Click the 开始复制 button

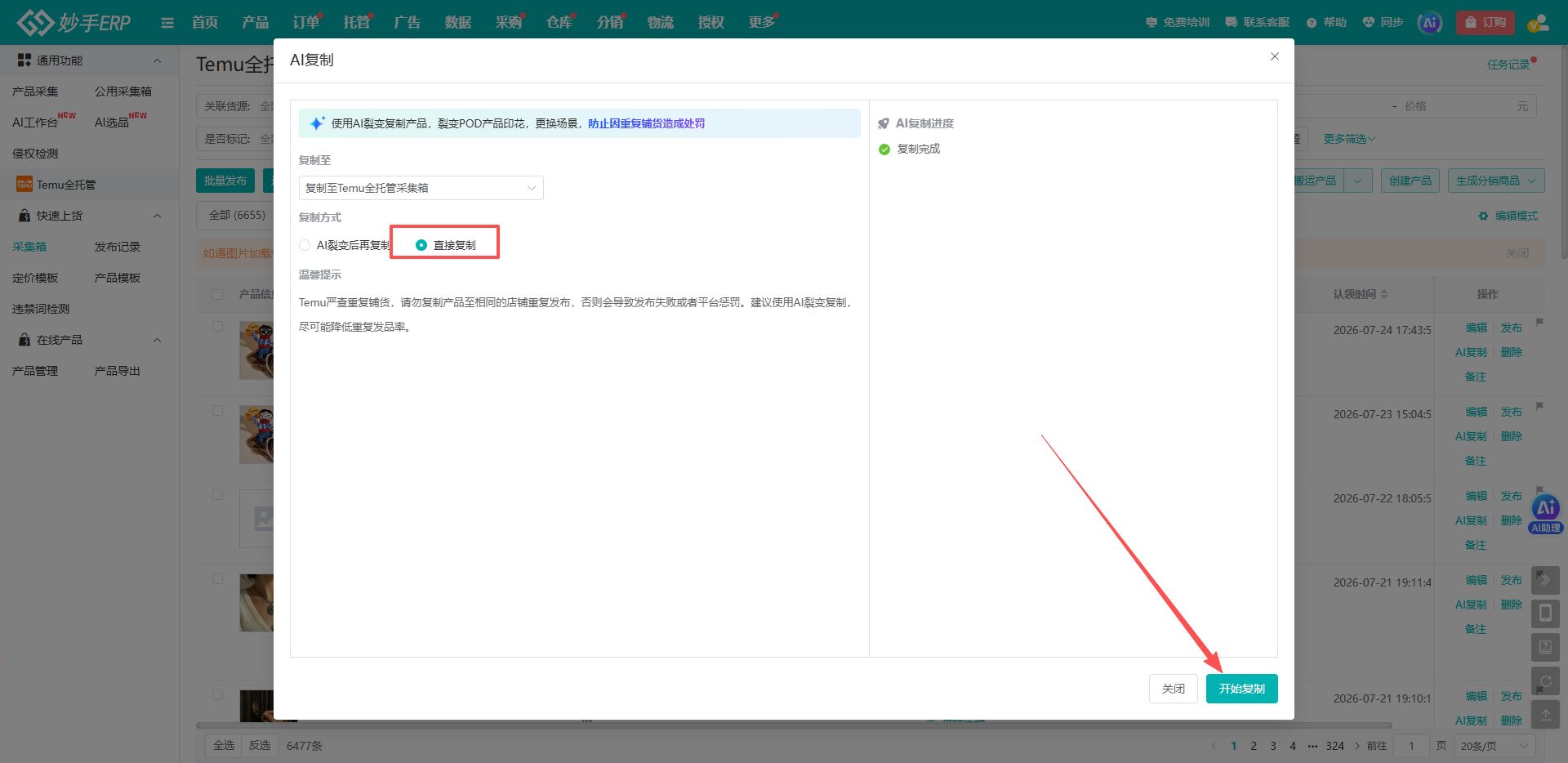(x=1241, y=689)
